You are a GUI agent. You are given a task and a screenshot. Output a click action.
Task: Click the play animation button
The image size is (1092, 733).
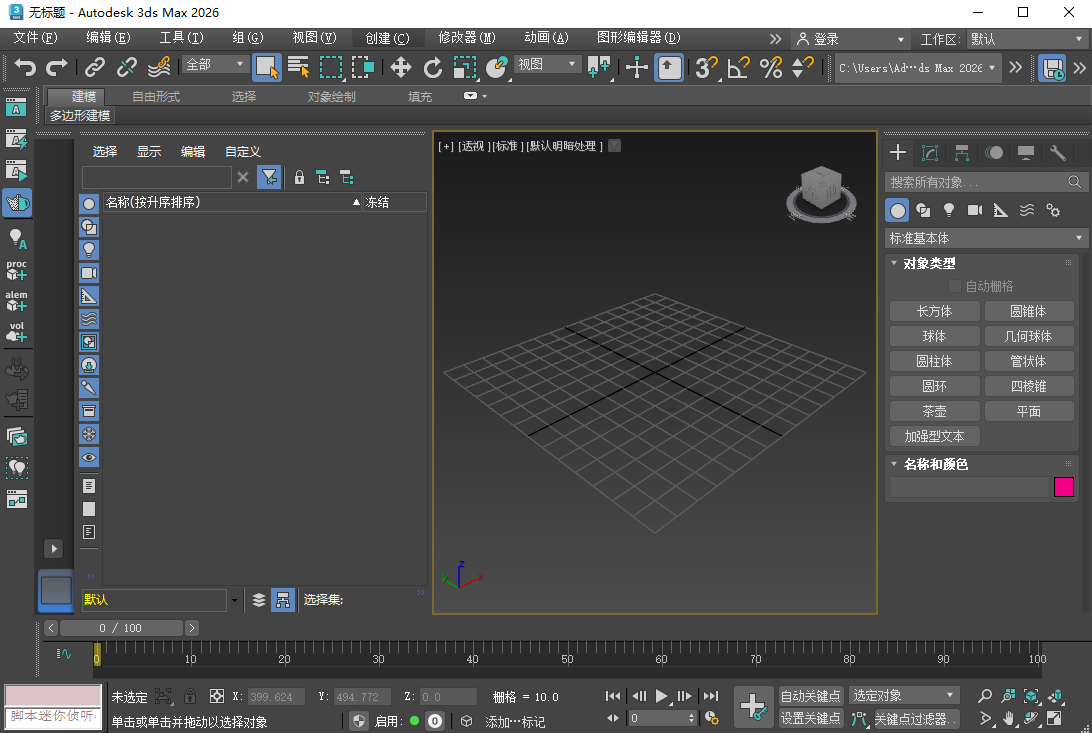pos(663,696)
